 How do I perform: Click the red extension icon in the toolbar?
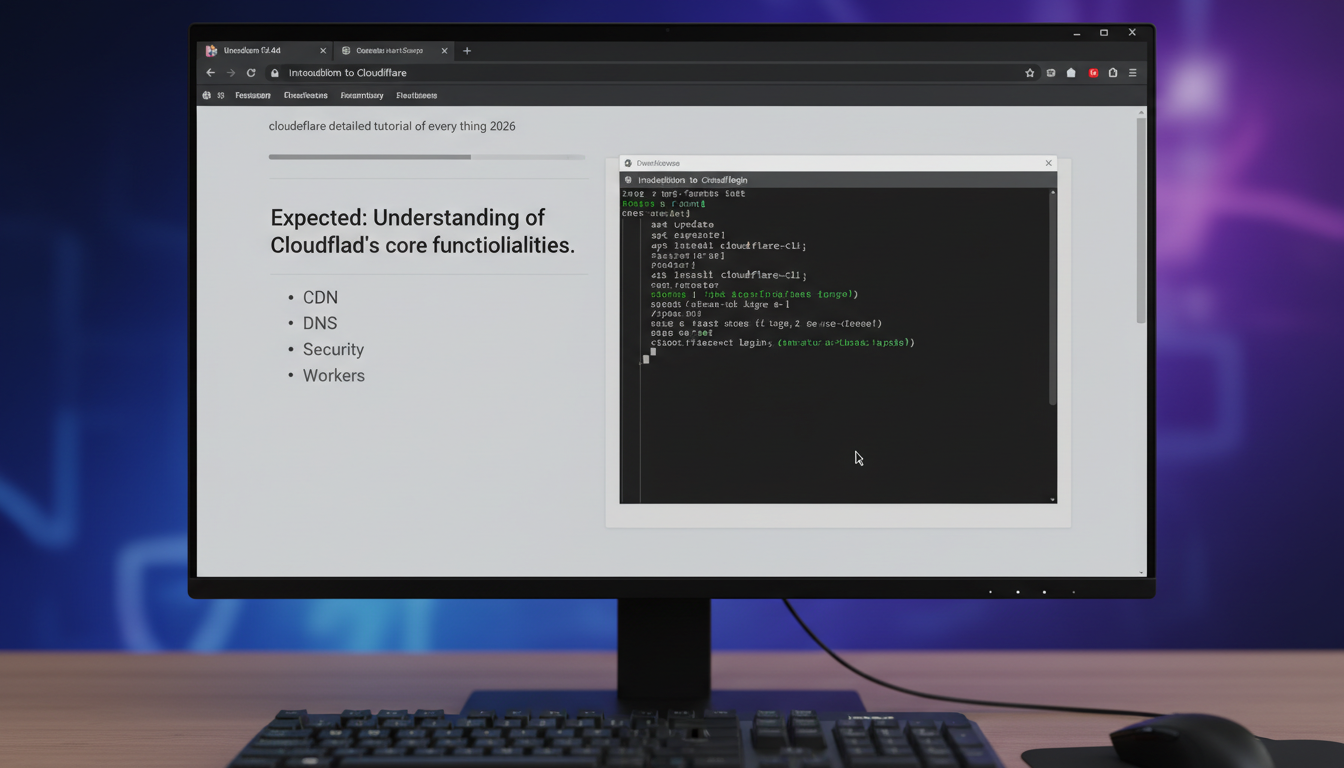point(1093,73)
